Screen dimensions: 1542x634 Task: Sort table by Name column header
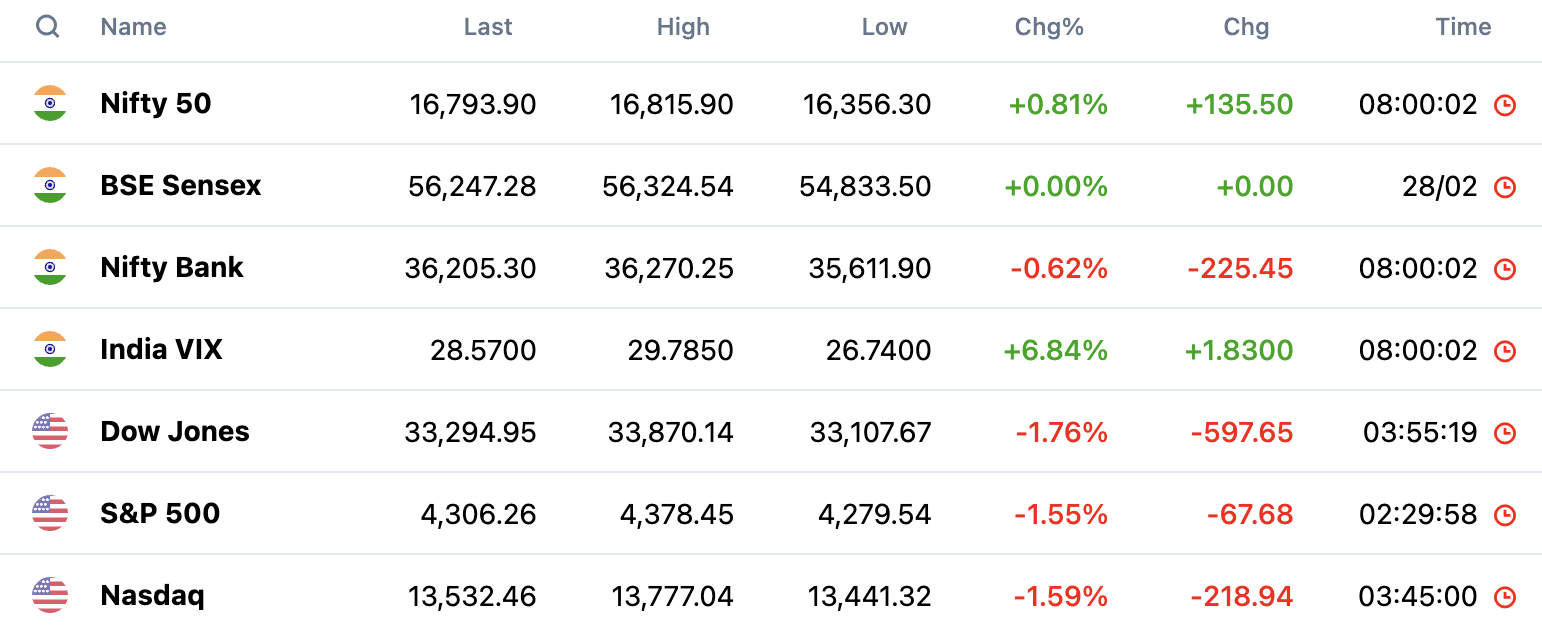[x=133, y=27]
